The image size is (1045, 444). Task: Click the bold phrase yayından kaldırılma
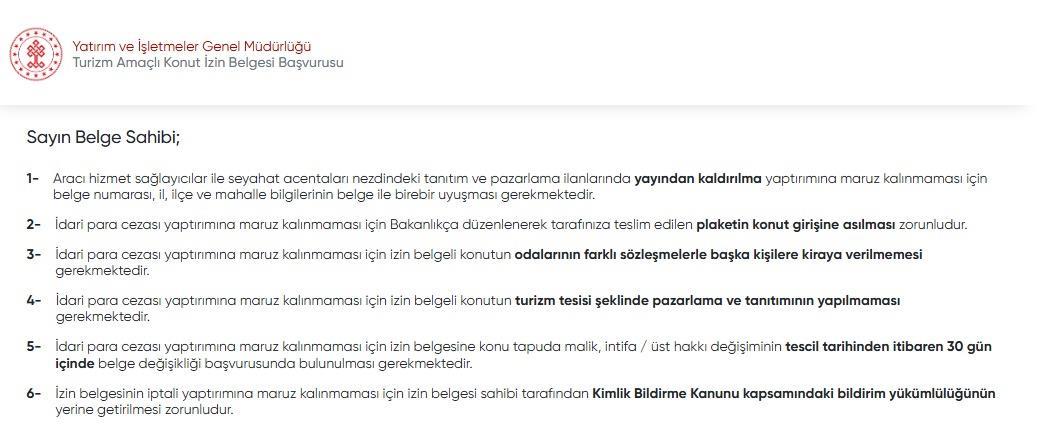pos(698,179)
